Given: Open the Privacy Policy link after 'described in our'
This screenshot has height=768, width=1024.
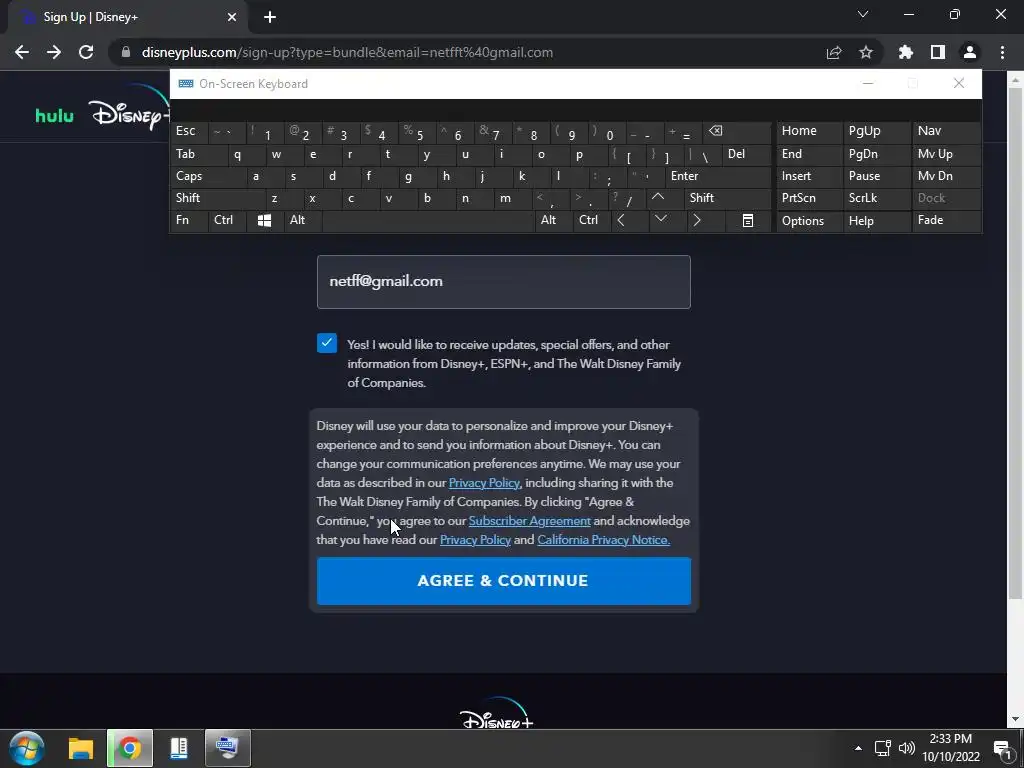Looking at the screenshot, I should [484, 483].
